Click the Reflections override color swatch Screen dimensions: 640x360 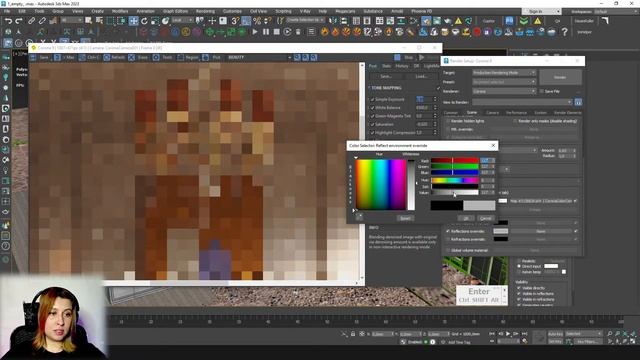(x=500, y=231)
